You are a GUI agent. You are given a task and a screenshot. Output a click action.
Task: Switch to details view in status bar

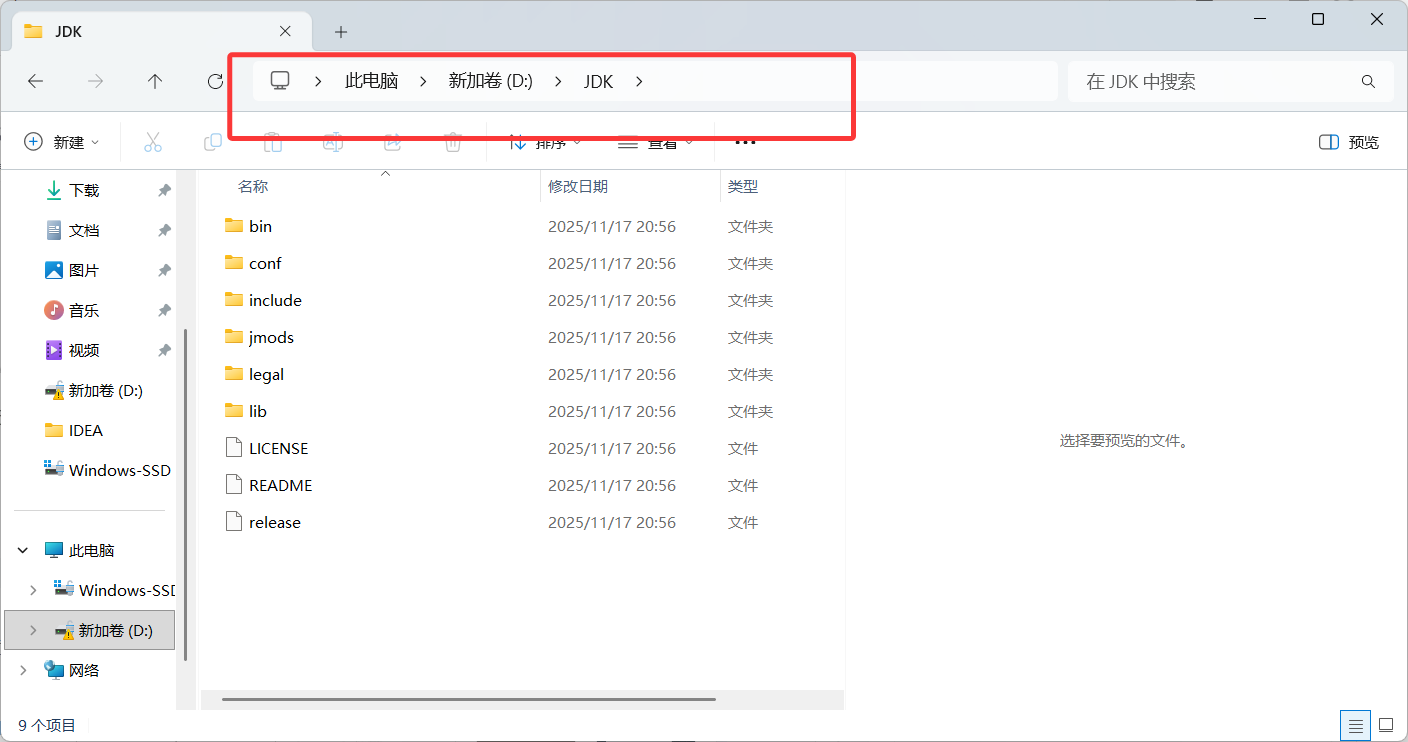tap(1355, 725)
